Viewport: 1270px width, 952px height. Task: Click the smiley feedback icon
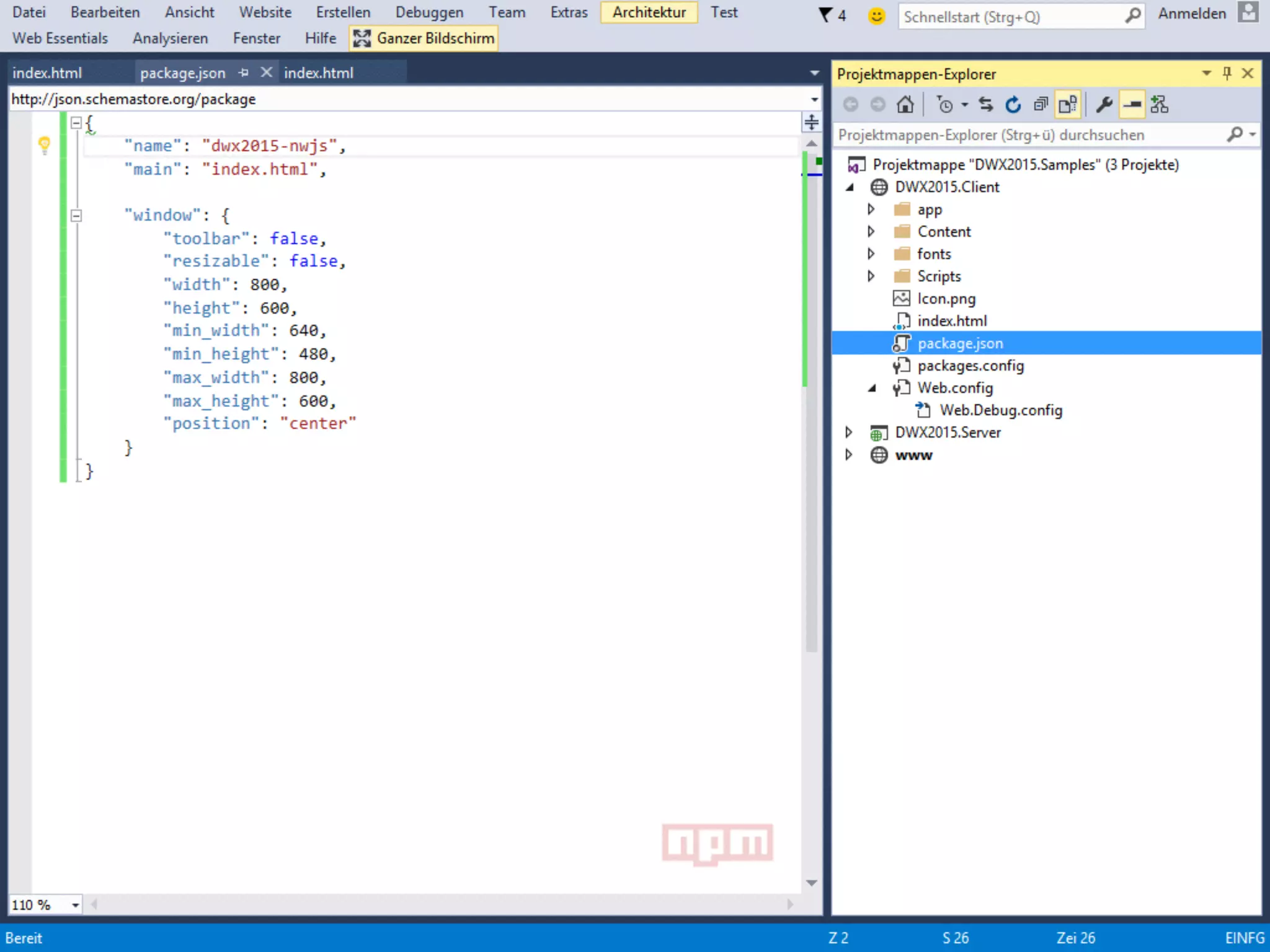(x=876, y=15)
